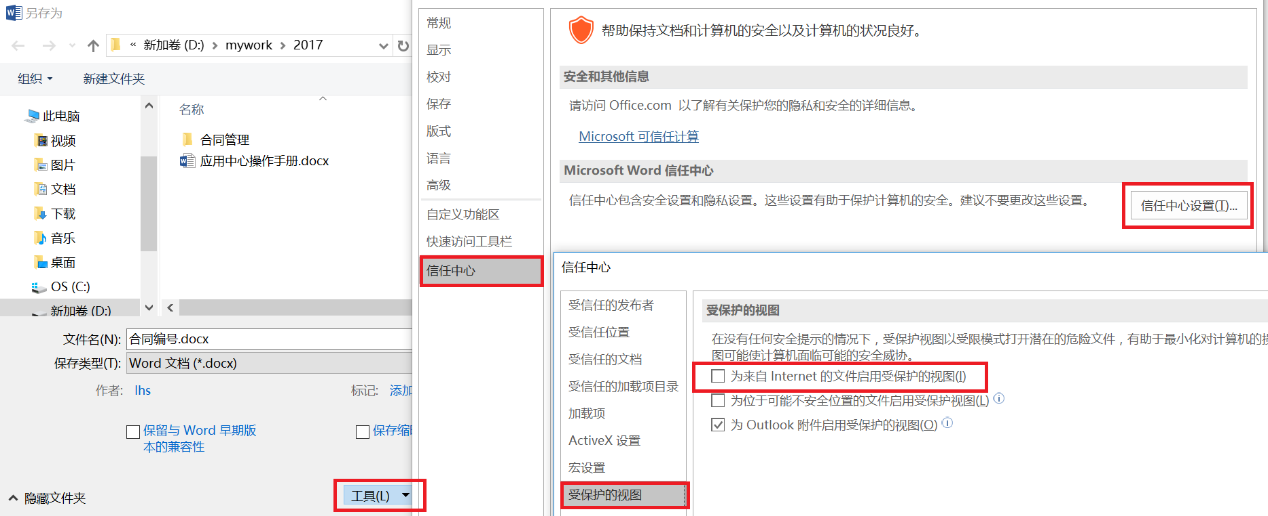Switch to the 宏设置 section
Viewport: 1268px width, 516px height.
coord(587,468)
